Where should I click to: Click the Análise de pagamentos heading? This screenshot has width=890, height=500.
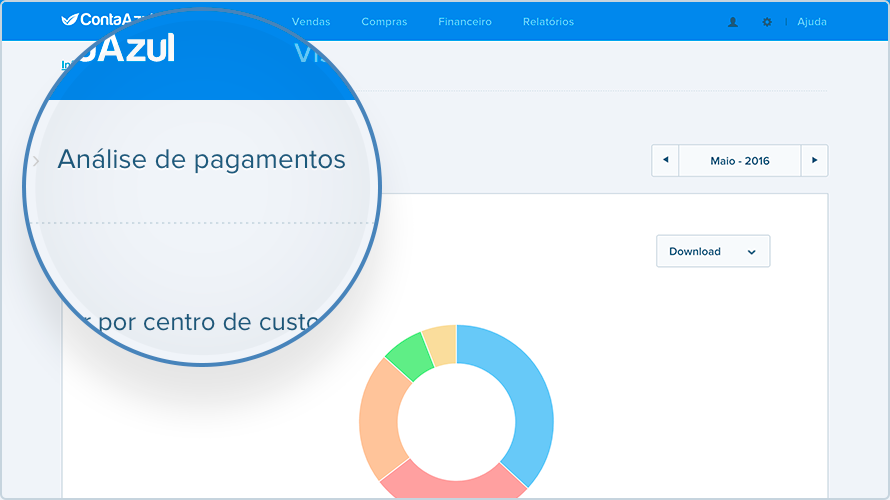201,159
